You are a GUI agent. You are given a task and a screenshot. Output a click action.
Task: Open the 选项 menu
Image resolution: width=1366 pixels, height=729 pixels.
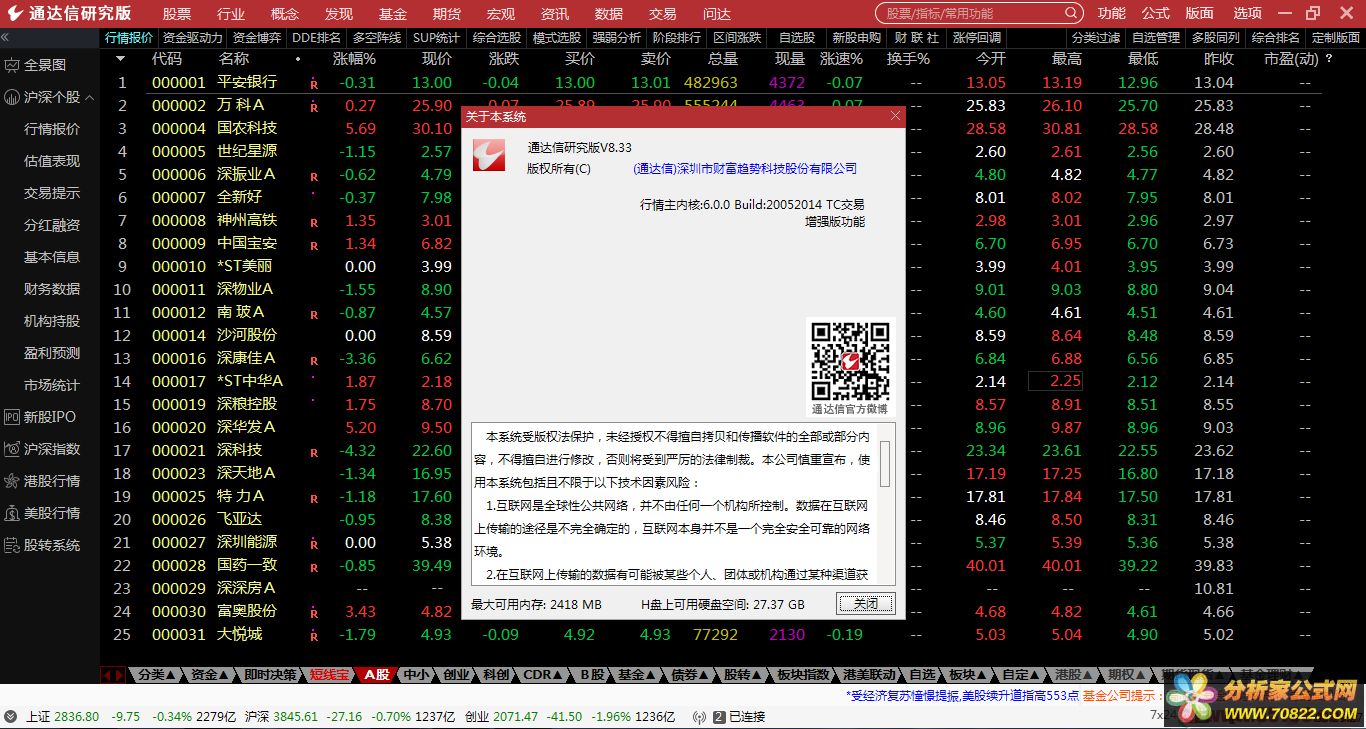1247,14
